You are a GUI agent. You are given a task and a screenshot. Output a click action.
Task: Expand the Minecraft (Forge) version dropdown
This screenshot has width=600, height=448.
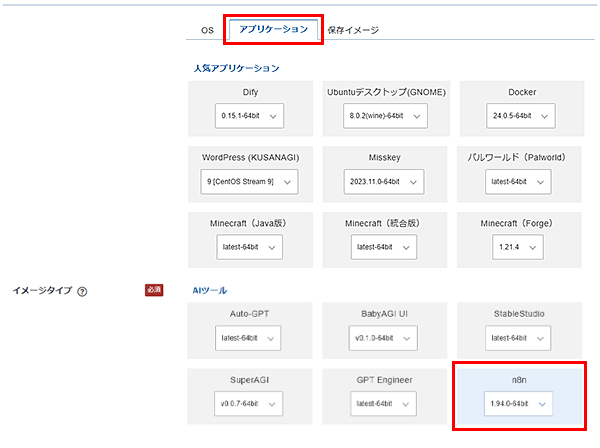(x=518, y=247)
